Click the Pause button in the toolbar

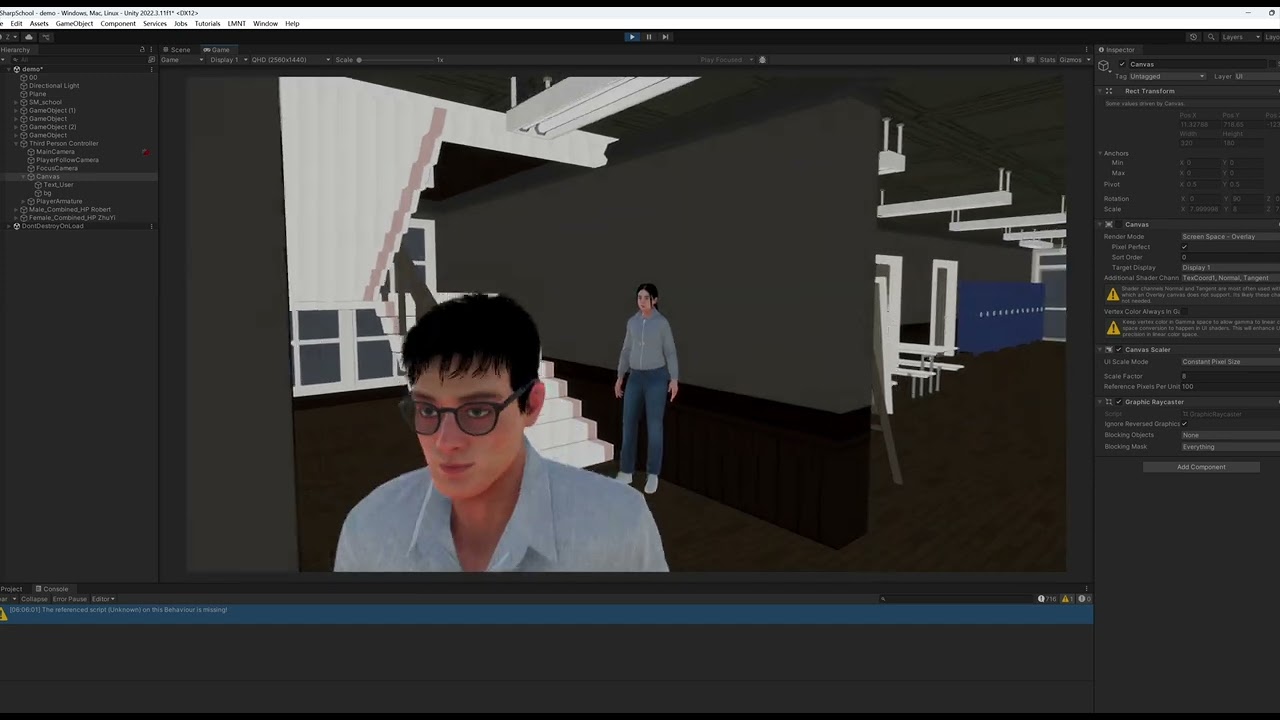click(x=648, y=37)
